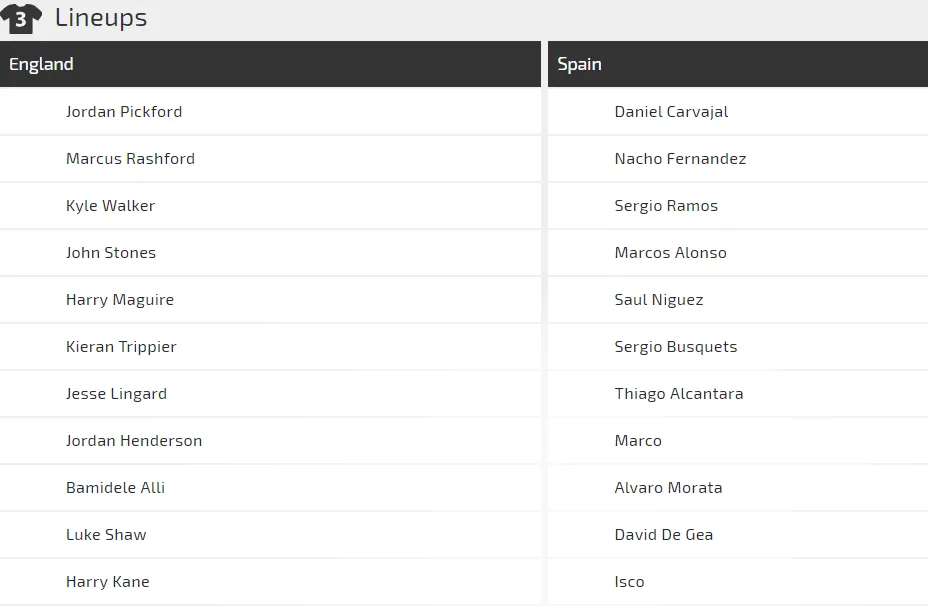Open Thiago Alcantara's entry
Image resolution: width=928 pixels, height=606 pixels.
[x=679, y=394]
